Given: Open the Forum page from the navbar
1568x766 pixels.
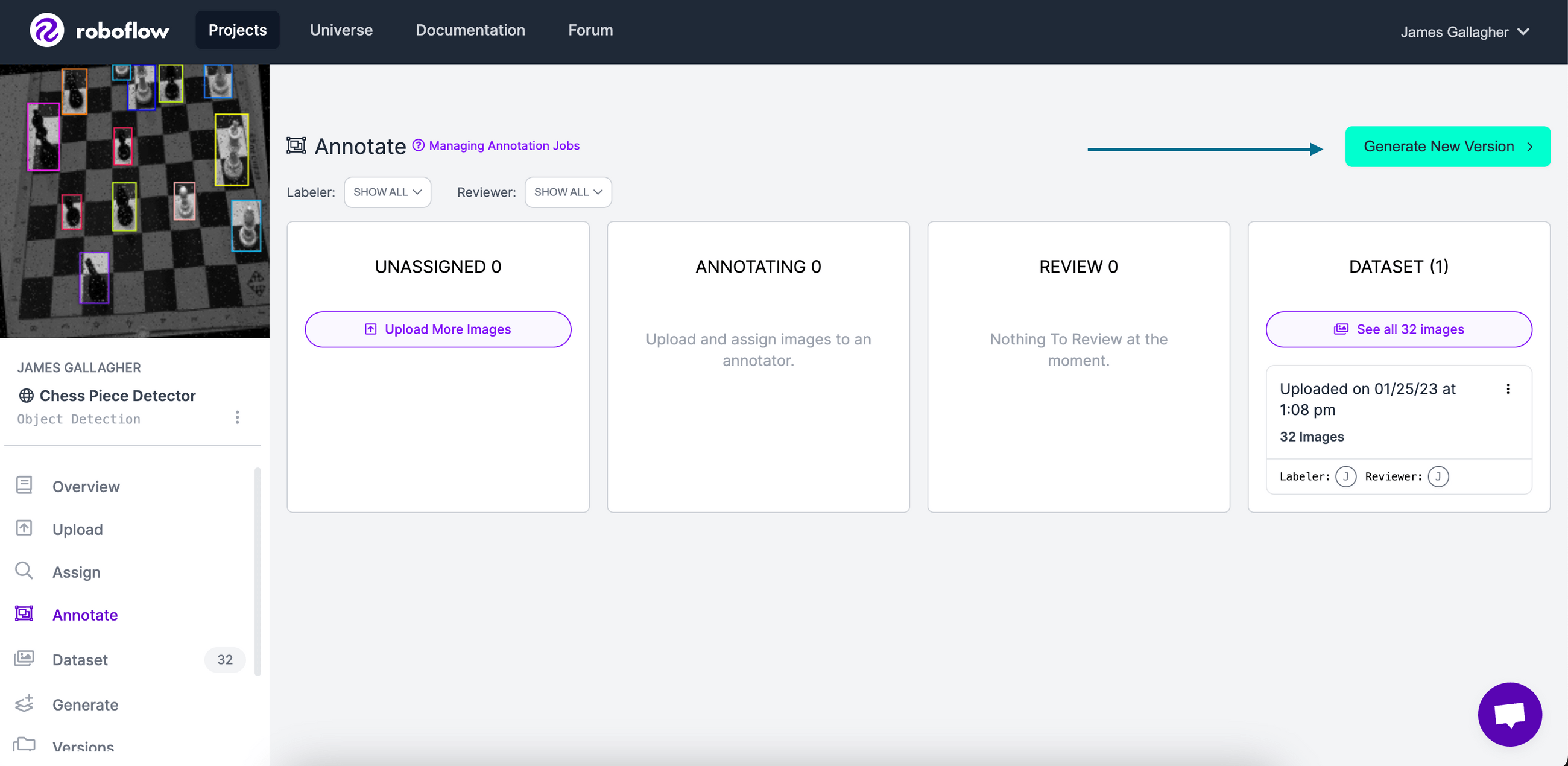Looking at the screenshot, I should 589,30.
